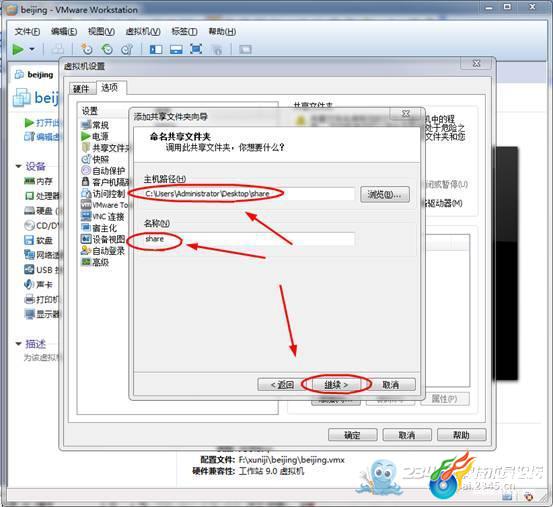Open the snapshot manager toolbar icon

[x=127, y=49]
